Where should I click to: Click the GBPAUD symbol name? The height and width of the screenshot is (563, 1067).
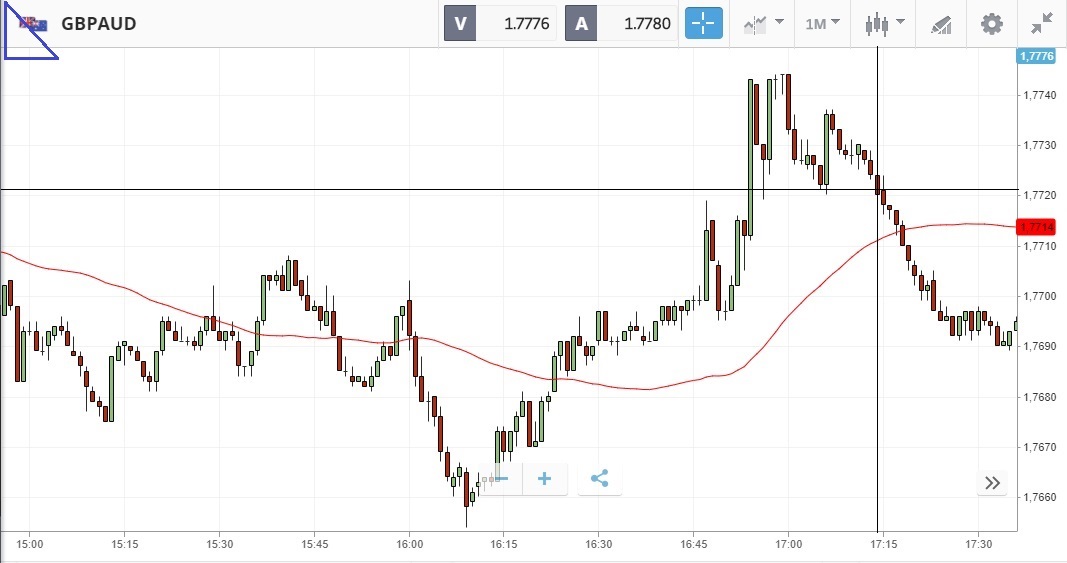click(99, 23)
